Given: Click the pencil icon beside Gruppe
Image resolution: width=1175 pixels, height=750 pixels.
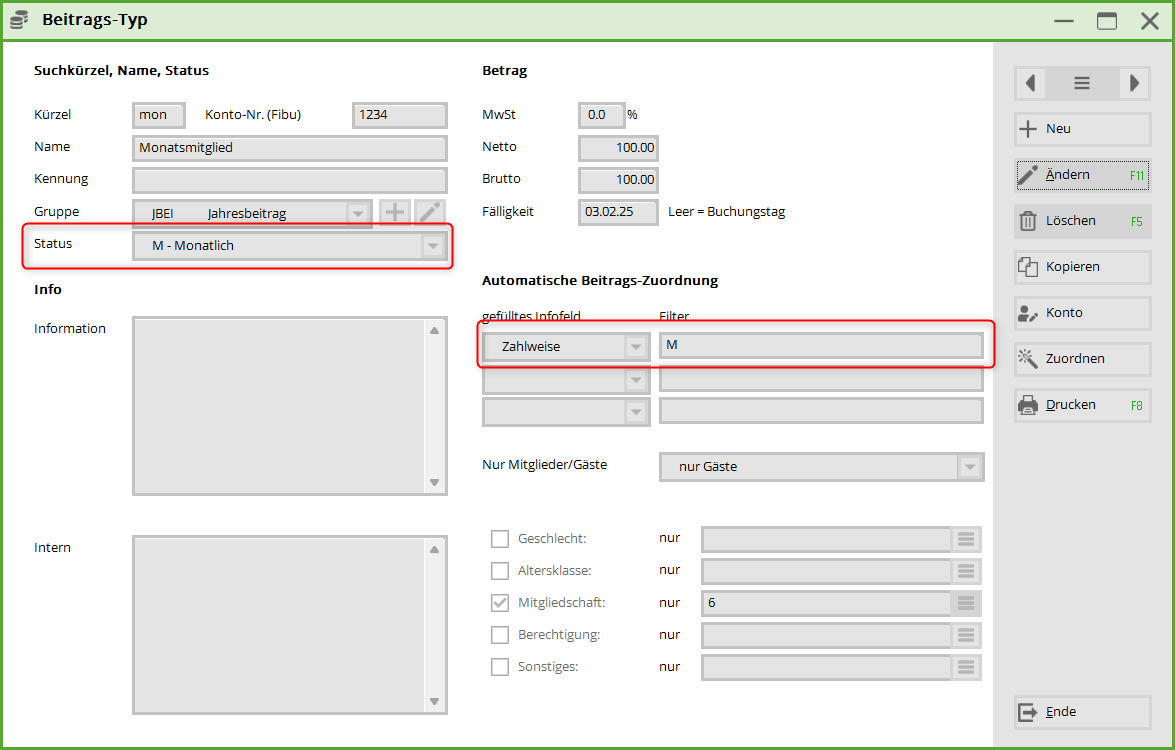Looking at the screenshot, I should (x=430, y=213).
